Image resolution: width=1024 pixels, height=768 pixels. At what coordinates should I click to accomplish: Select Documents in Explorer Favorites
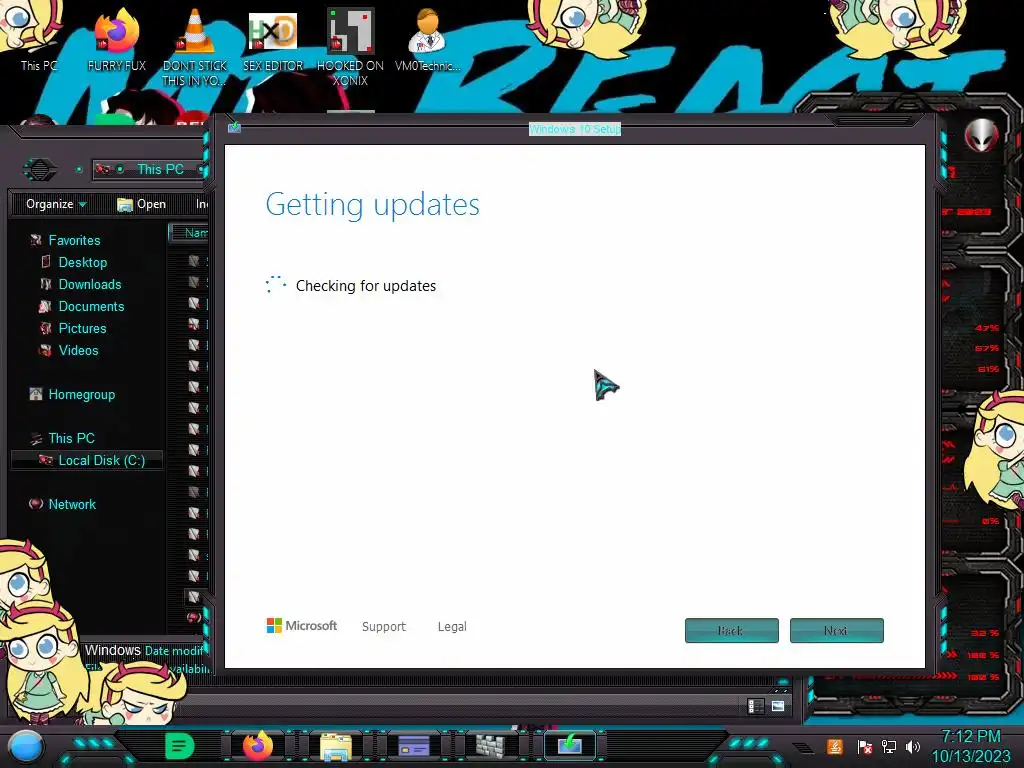82,306
